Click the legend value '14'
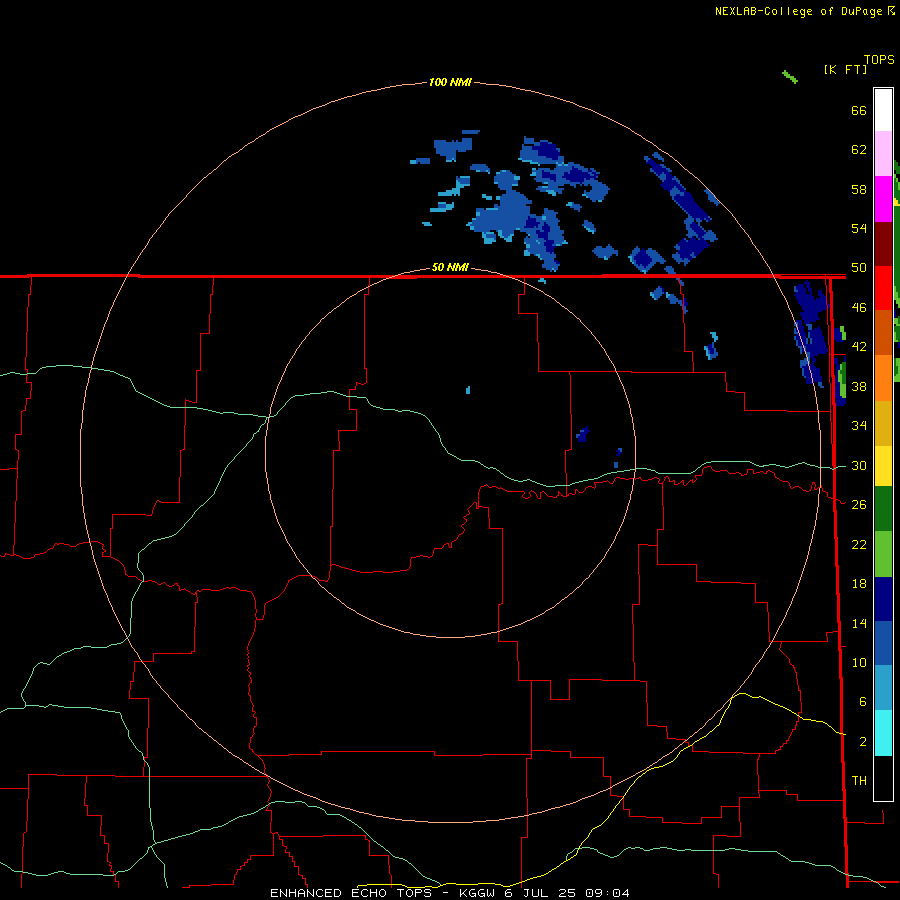 click(x=859, y=623)
